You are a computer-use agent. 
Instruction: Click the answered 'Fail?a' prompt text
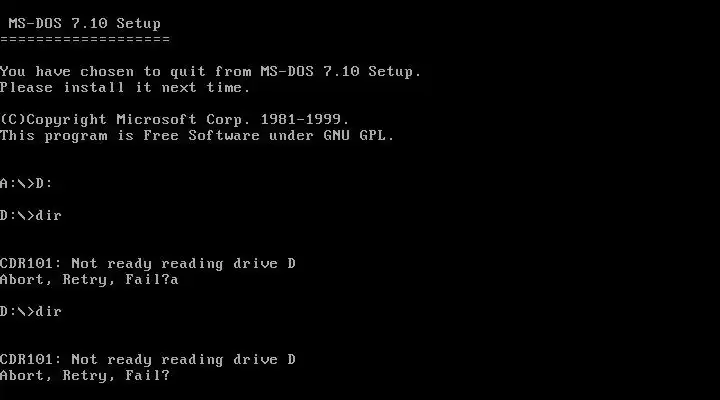(x=152, y=279)
